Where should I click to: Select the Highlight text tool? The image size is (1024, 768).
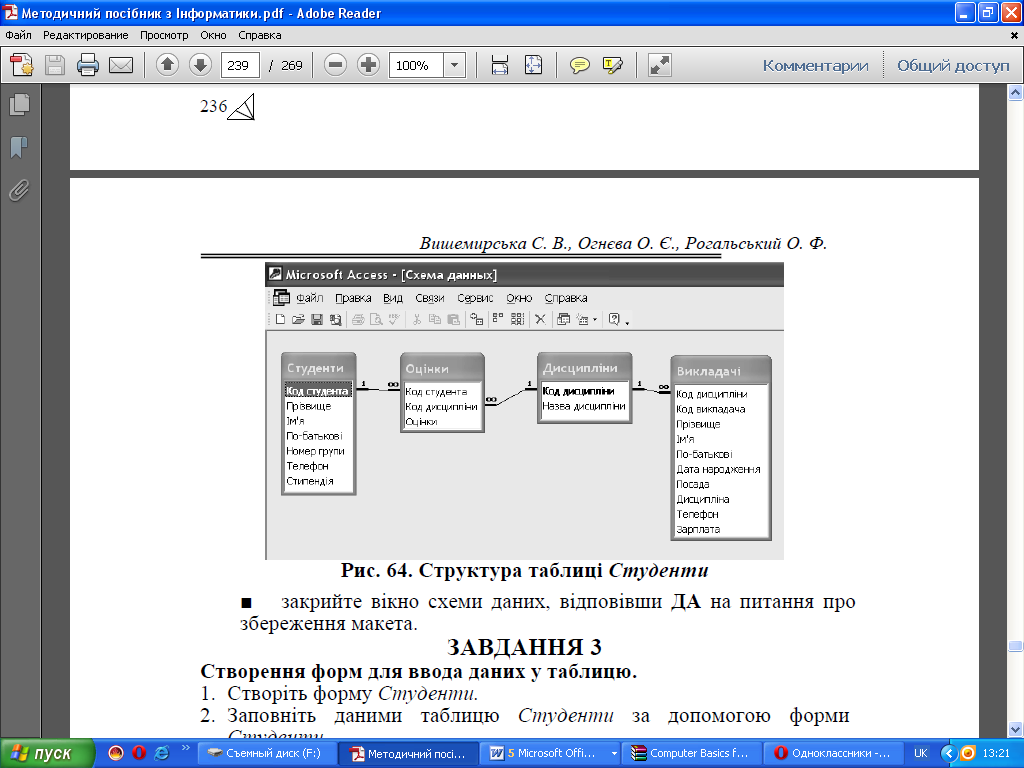(x=613, y=65)
